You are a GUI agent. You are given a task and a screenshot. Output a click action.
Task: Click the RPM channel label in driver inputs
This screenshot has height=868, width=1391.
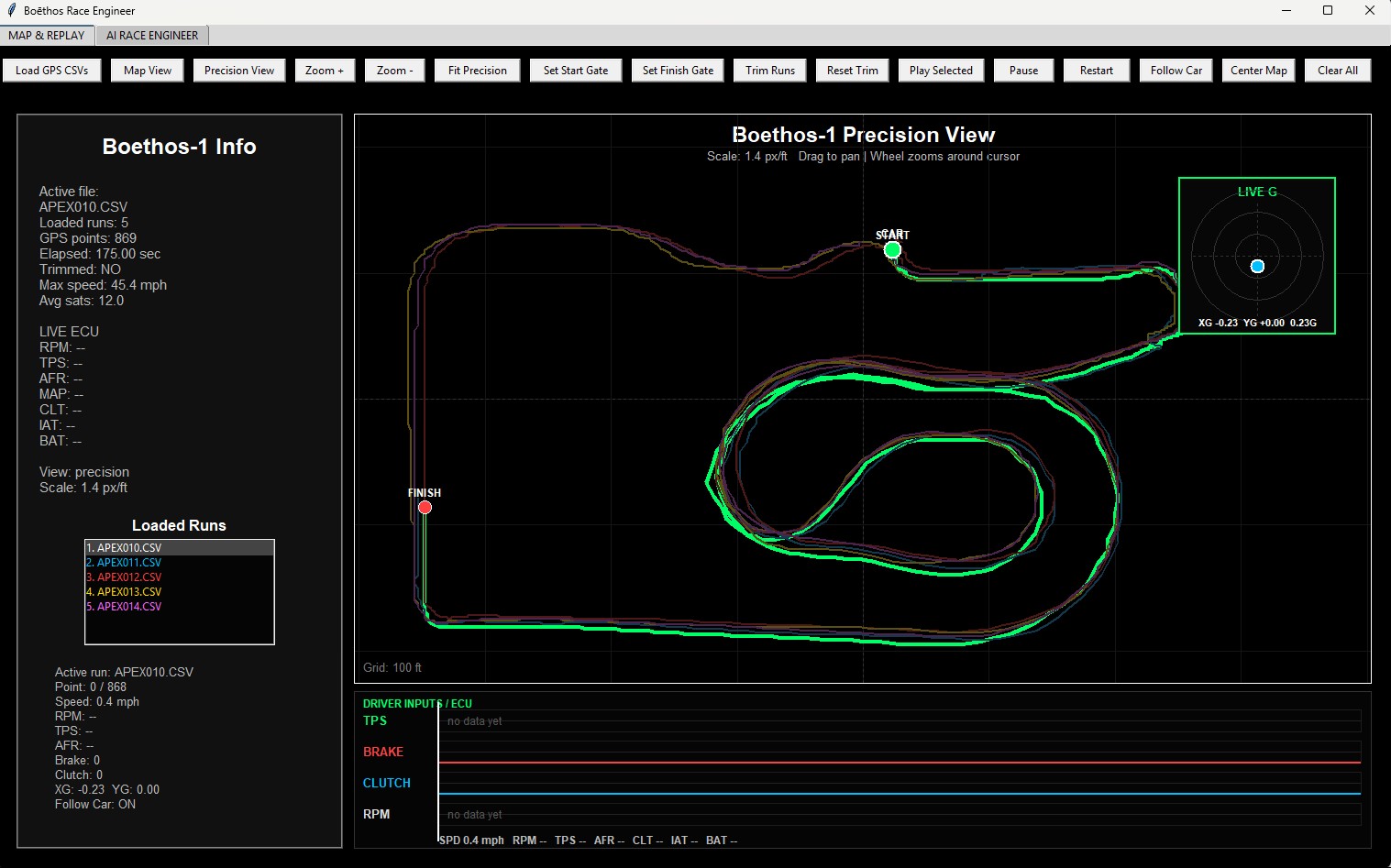pos(376,814)
